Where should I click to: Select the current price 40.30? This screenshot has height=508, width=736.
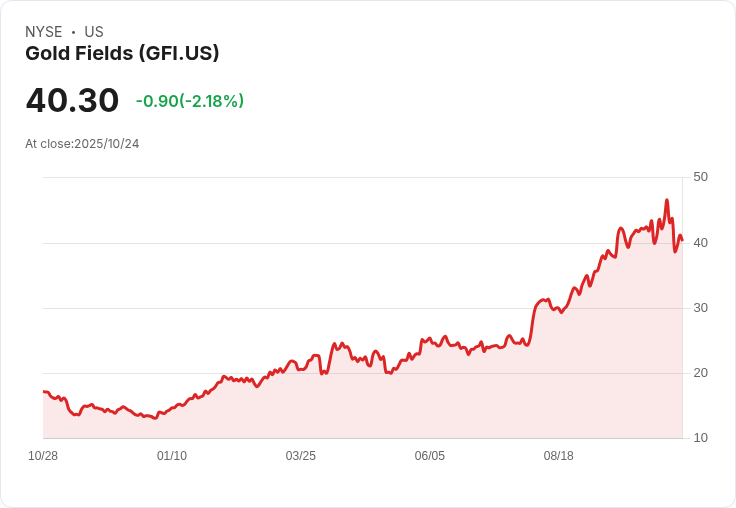72,101
